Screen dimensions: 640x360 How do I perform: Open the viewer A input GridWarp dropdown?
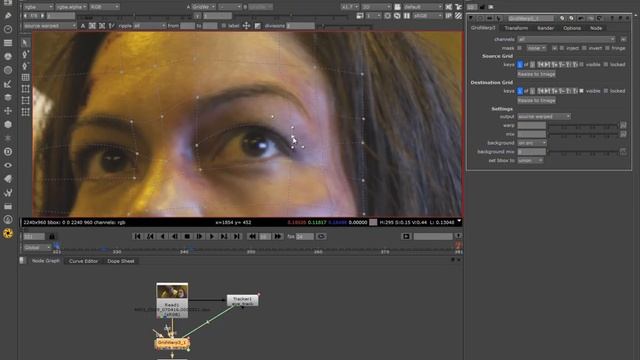click(x=204, y=7)
